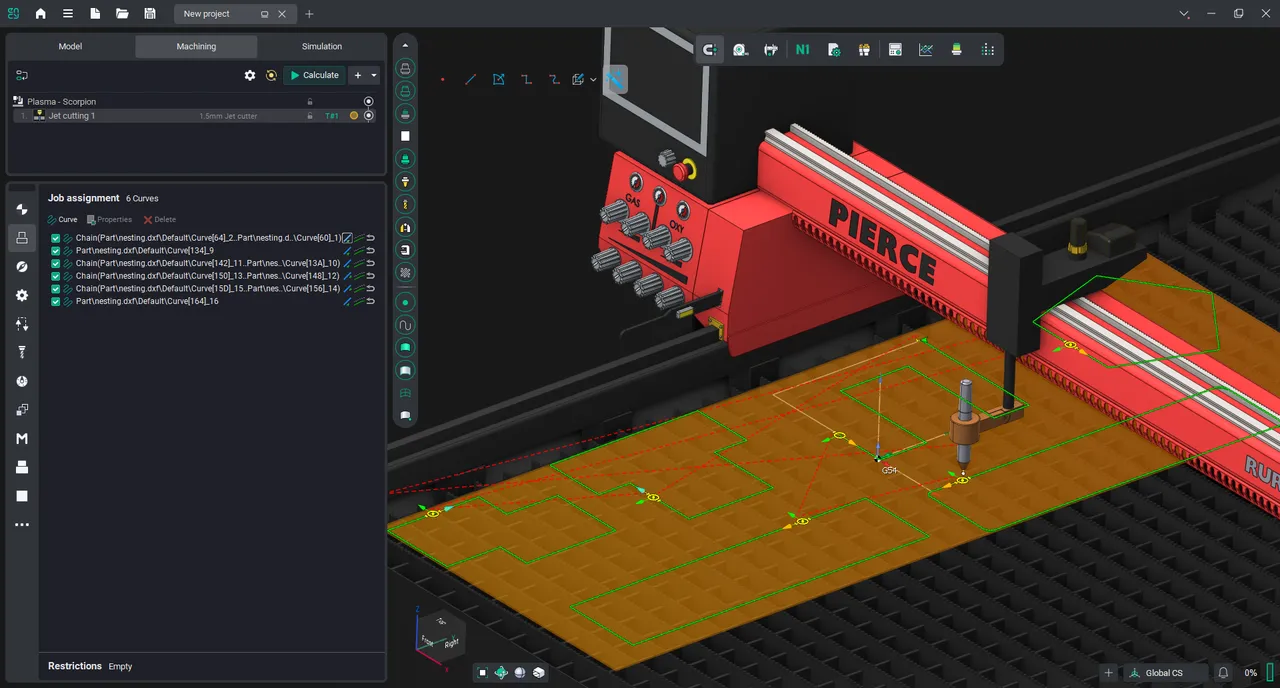The height and width of the screenshot is (688, 1280).
Task: Open the job assignment sidebar page
Action: [22, 238]
